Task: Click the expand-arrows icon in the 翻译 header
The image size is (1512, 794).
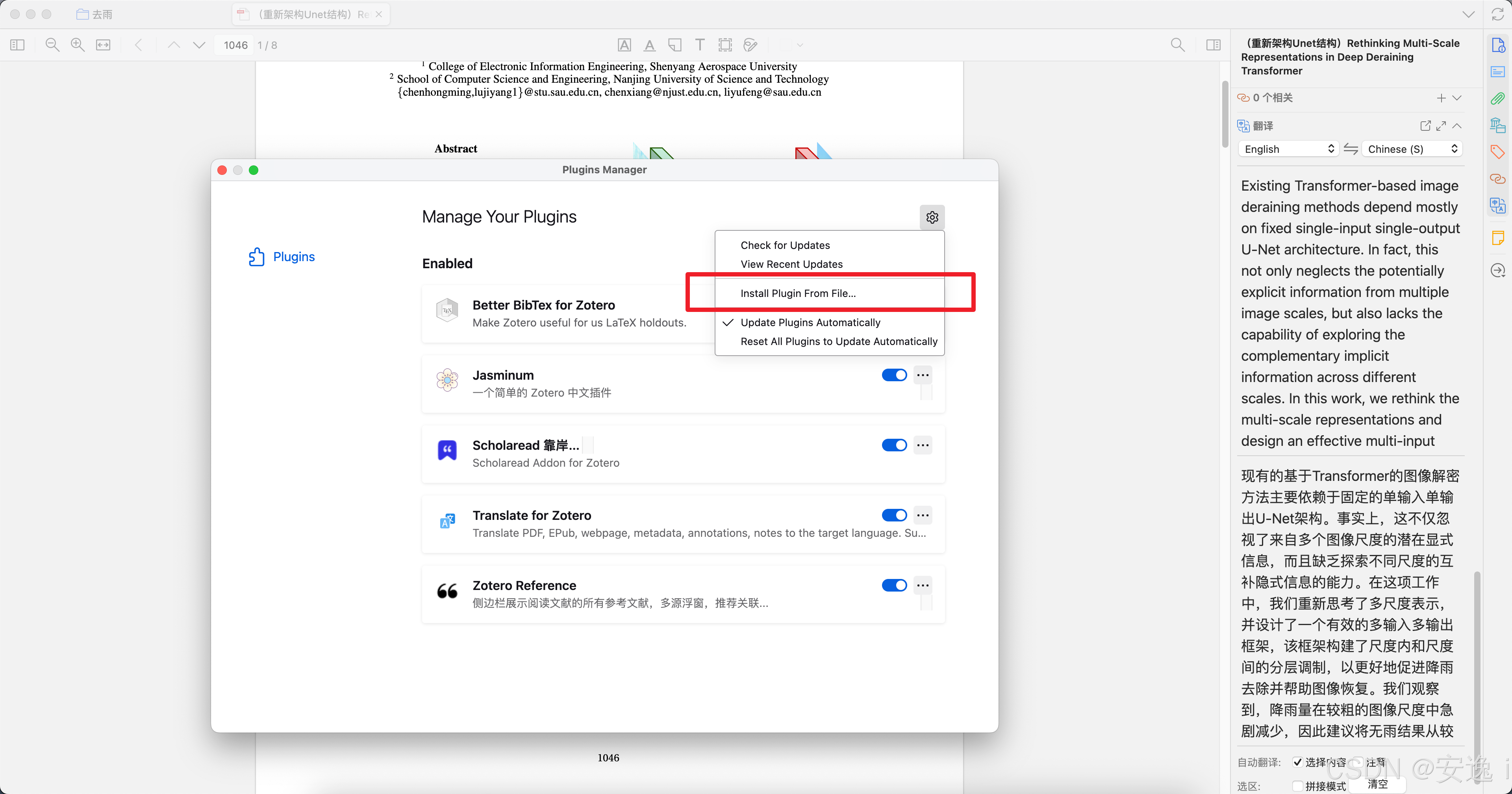Action: coord(1441,126)
